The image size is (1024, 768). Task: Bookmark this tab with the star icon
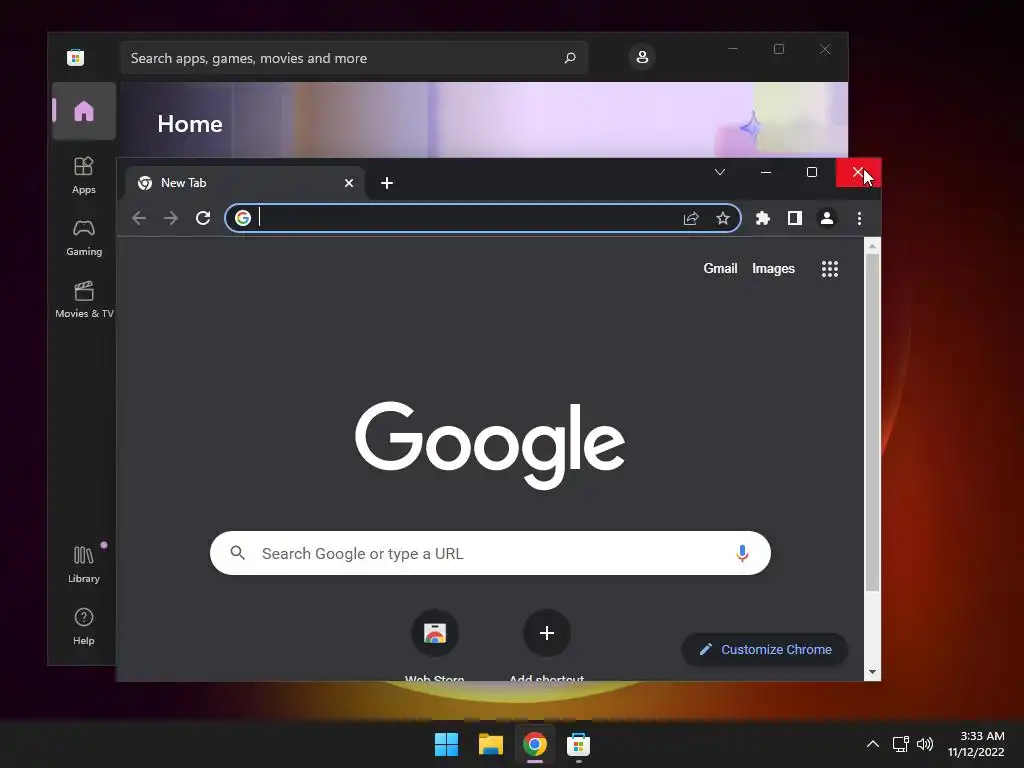(722, 218)
